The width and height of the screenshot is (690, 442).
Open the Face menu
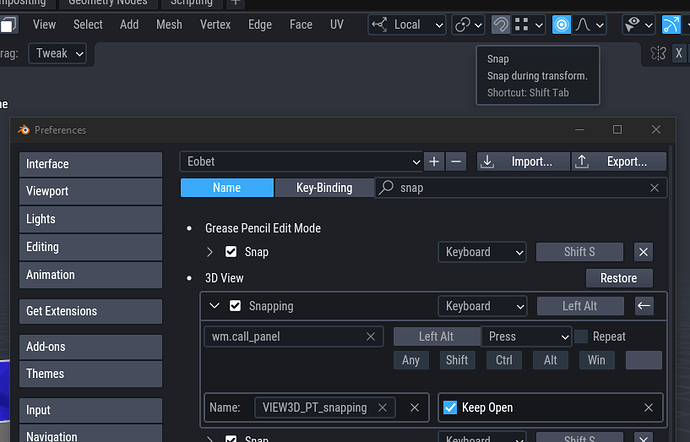301,25
